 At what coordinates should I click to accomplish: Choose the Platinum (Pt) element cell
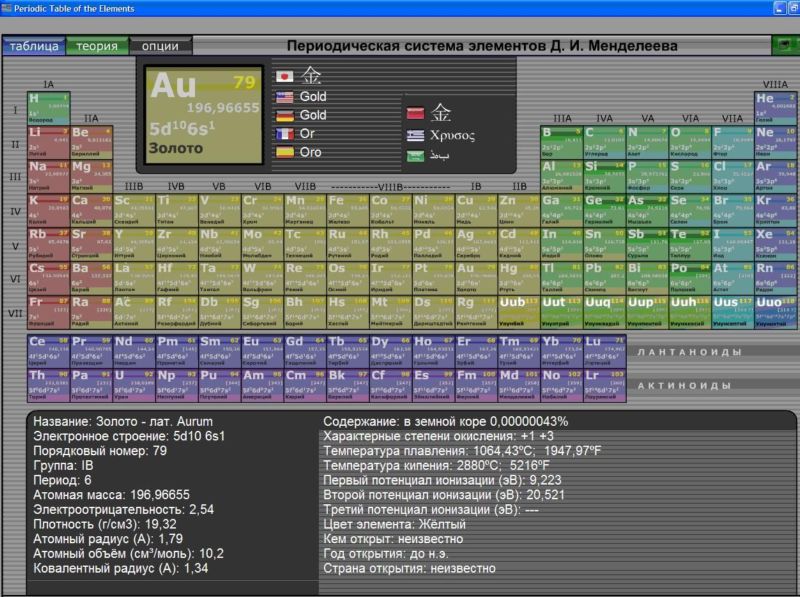pyautogui.click(x=433, y=279)
